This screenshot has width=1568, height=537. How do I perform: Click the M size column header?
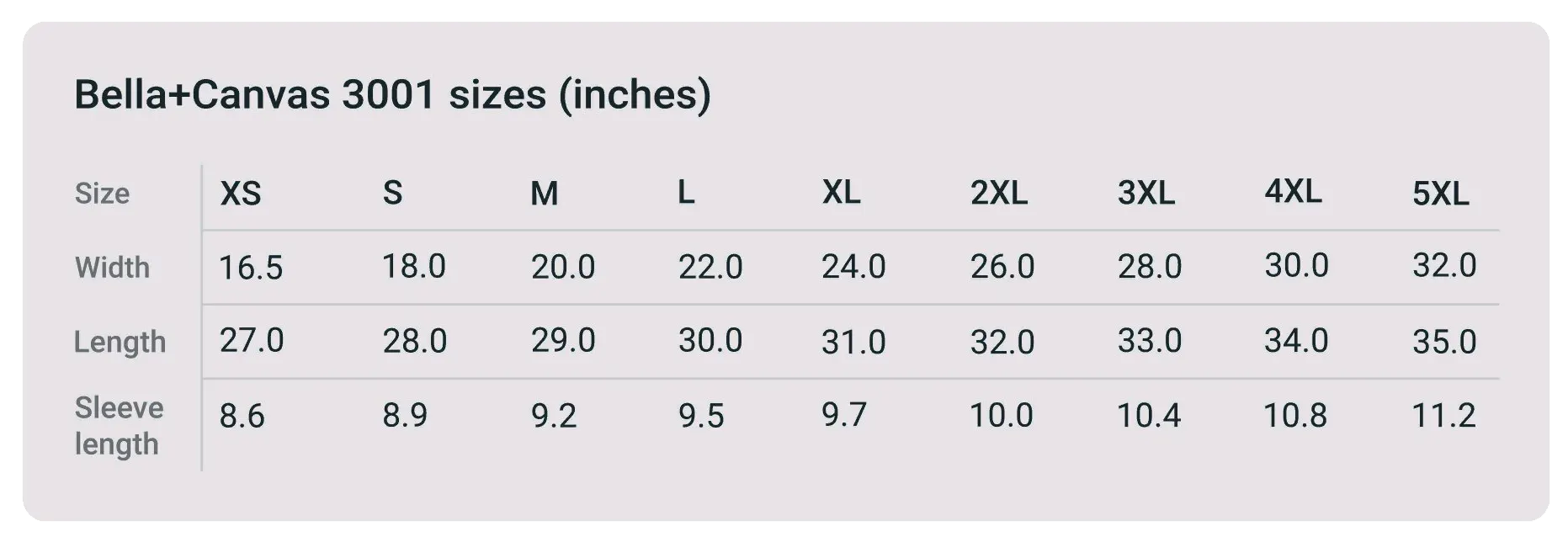[x=544, y=194]
